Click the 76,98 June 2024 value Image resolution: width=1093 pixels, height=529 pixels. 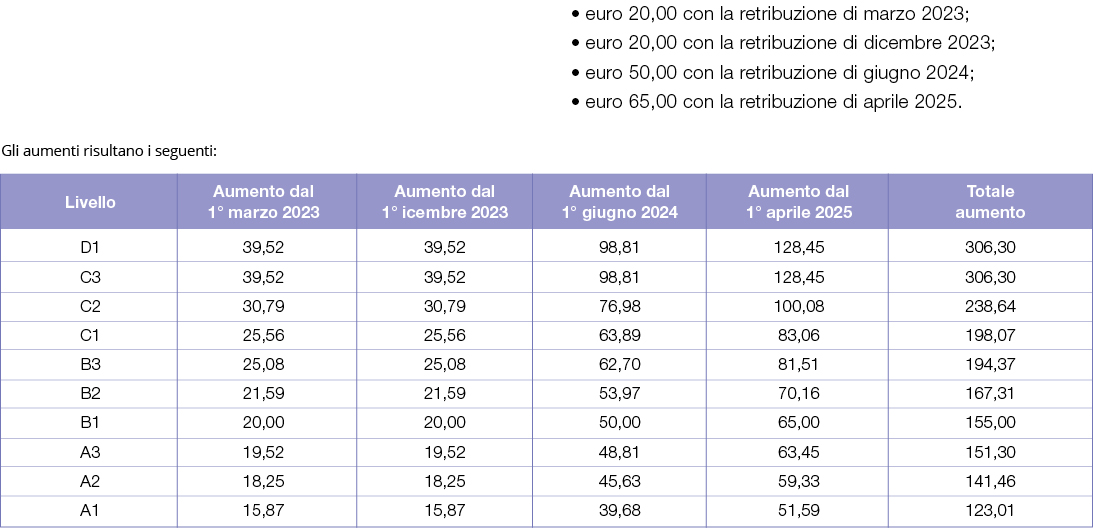point(620,306)
